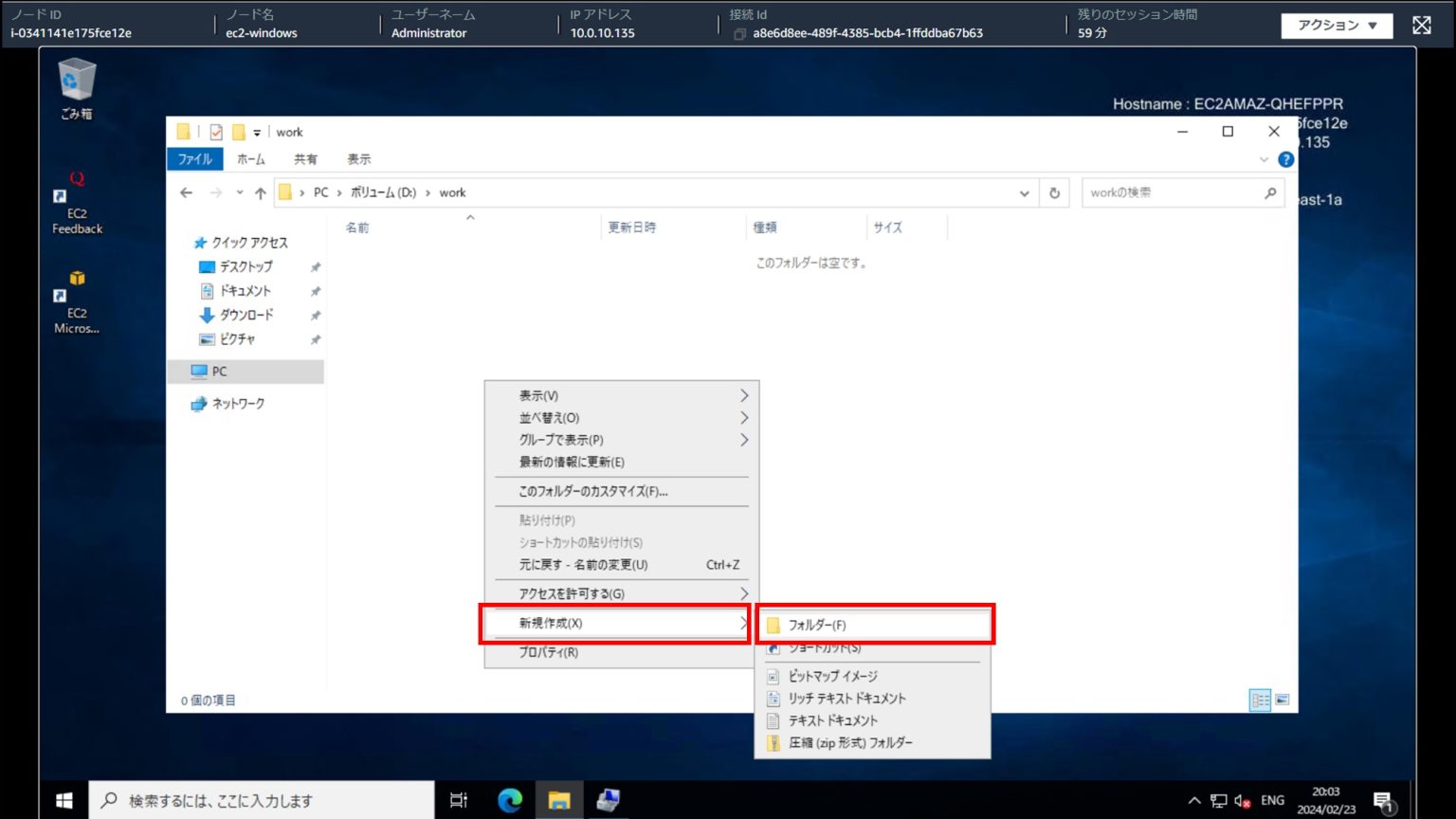The height and width of the screenshot is (819, 1456).
Task: Switch to the 表示 ribbon tab
Action: [x=359, y=158]
